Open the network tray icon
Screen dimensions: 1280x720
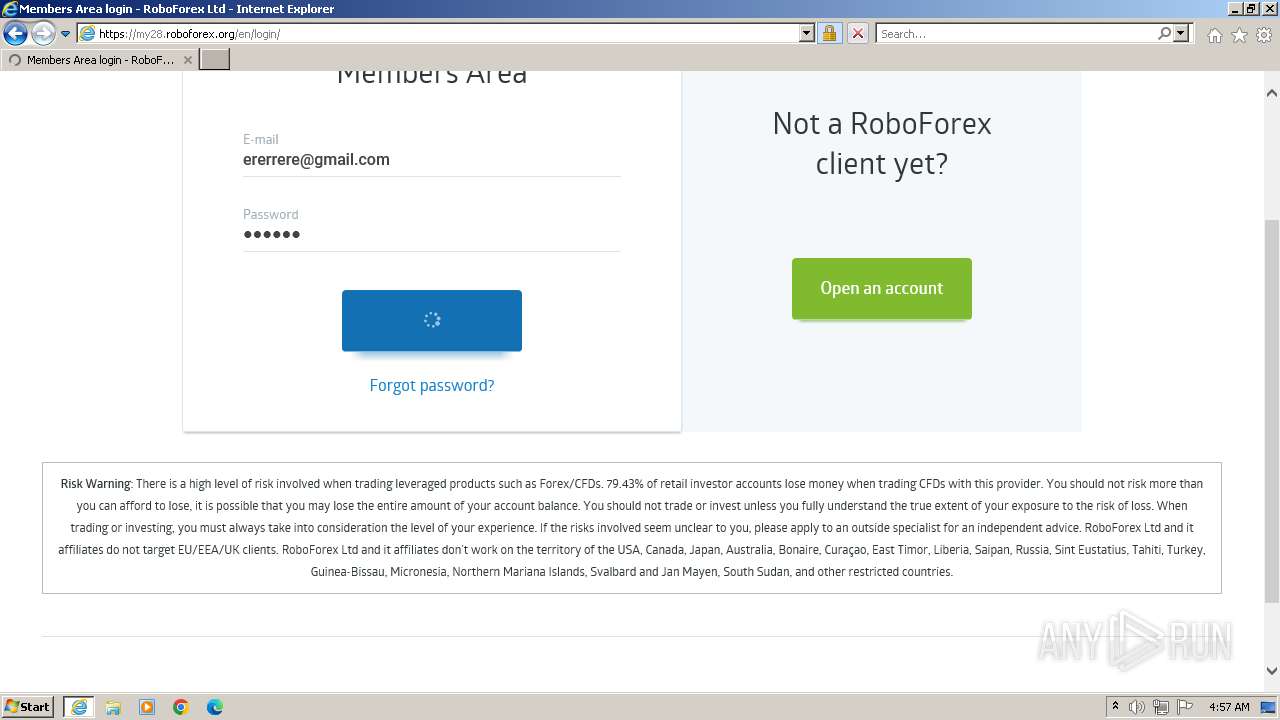pos(1161,707)
